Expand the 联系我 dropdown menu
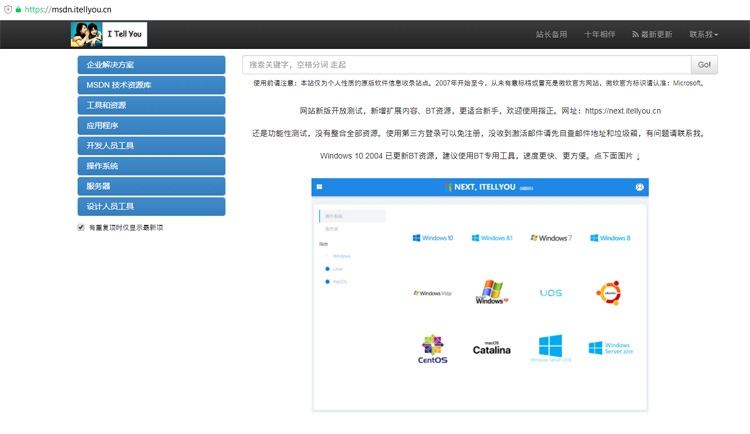 (703, 34)
